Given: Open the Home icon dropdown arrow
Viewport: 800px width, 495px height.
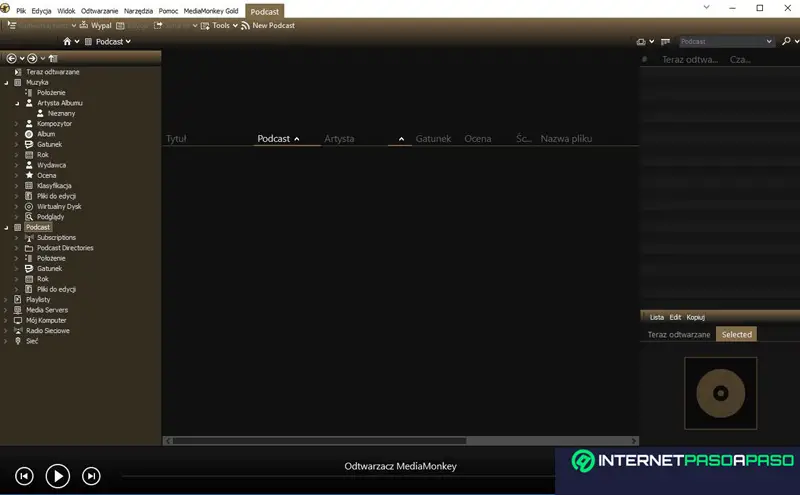Looking at the screenshot, I should [x=77, y=41].
